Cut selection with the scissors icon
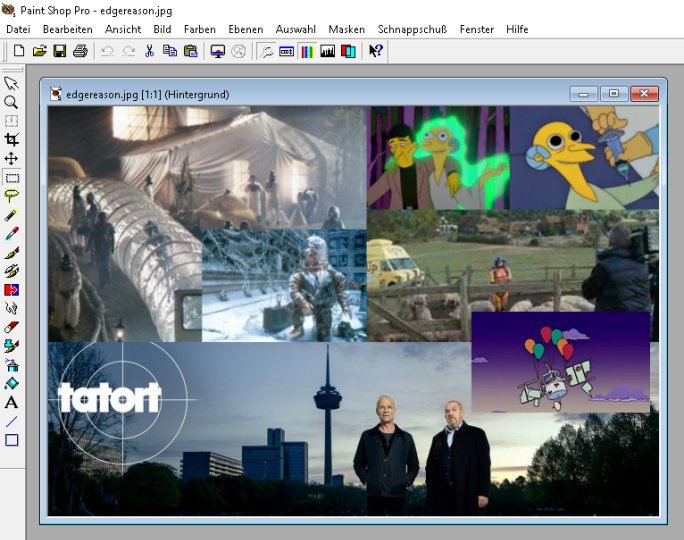This screenshot has width=684, height=540. 149,51
